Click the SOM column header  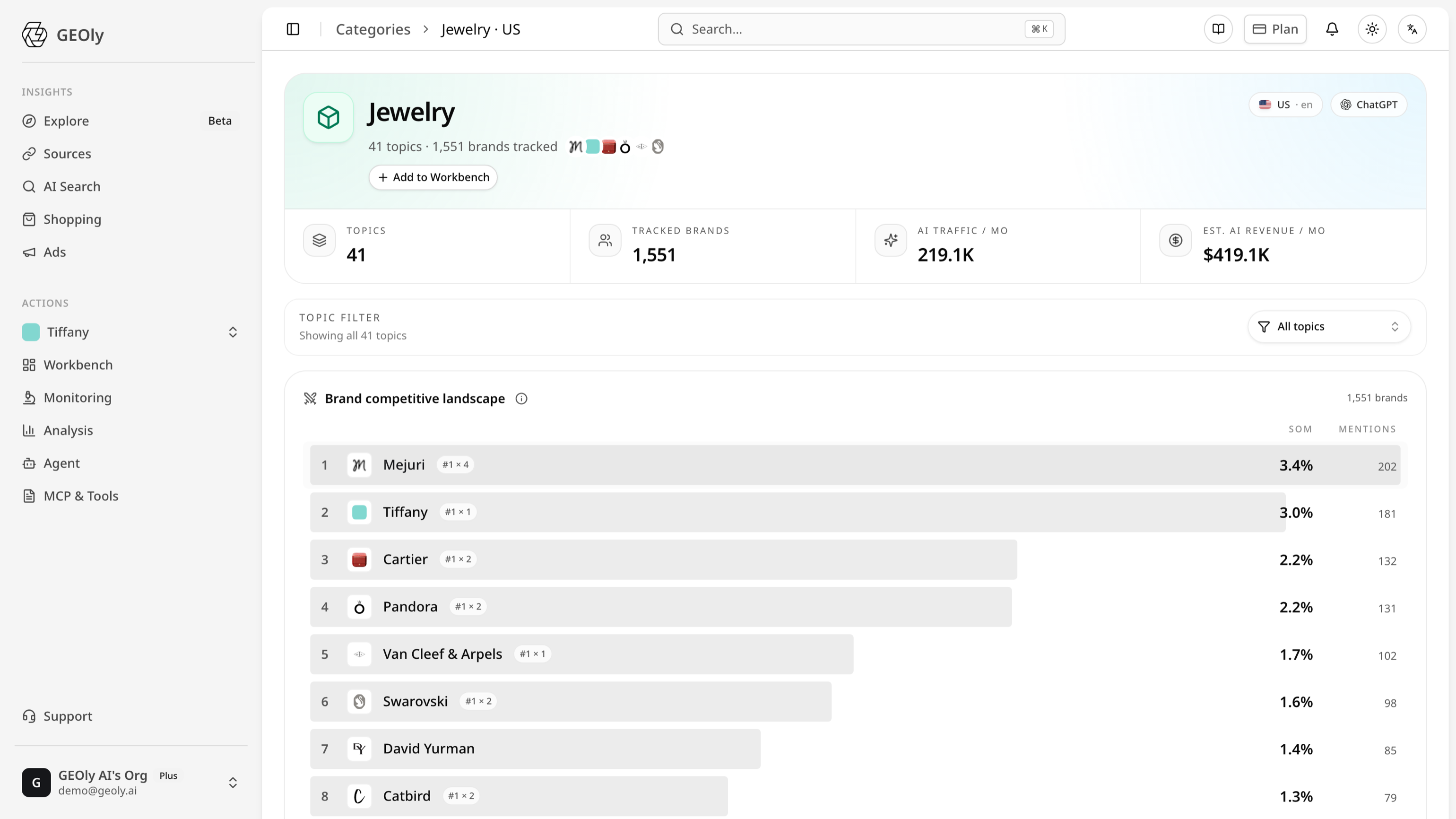click(1300, 429)
